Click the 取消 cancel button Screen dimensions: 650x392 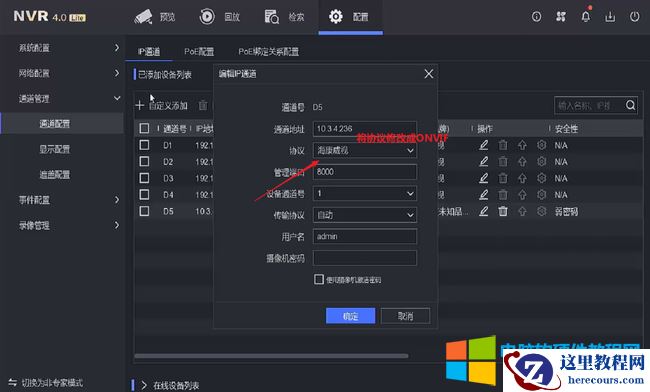click(405, 316)
